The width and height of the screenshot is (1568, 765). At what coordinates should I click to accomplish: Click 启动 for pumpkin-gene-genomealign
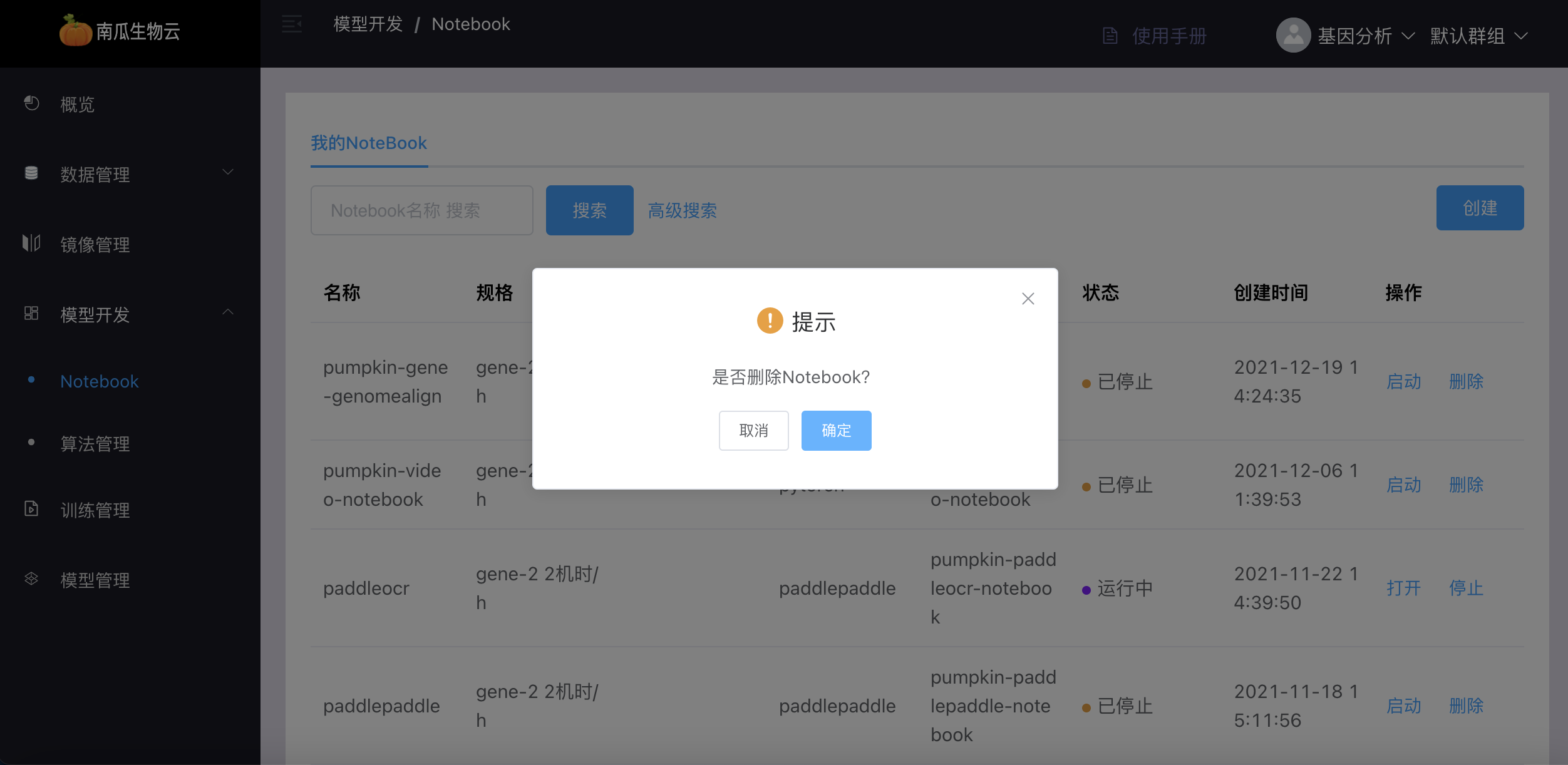[1403, 381]
